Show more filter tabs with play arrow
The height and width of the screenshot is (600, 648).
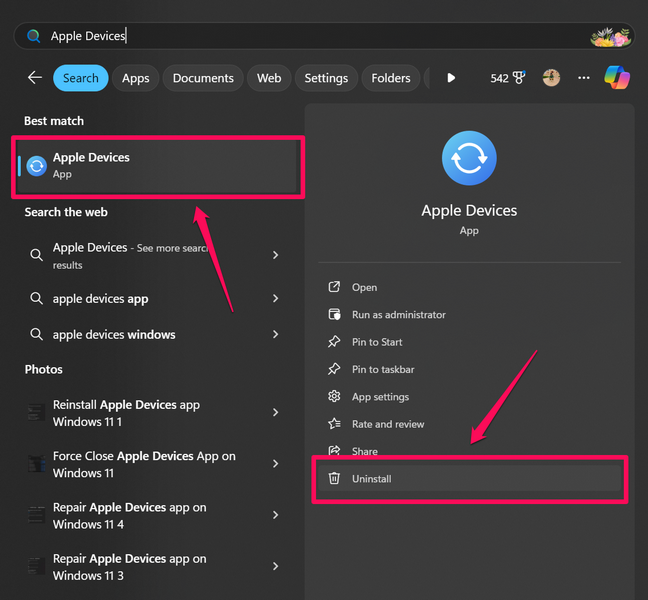point(451,78)
